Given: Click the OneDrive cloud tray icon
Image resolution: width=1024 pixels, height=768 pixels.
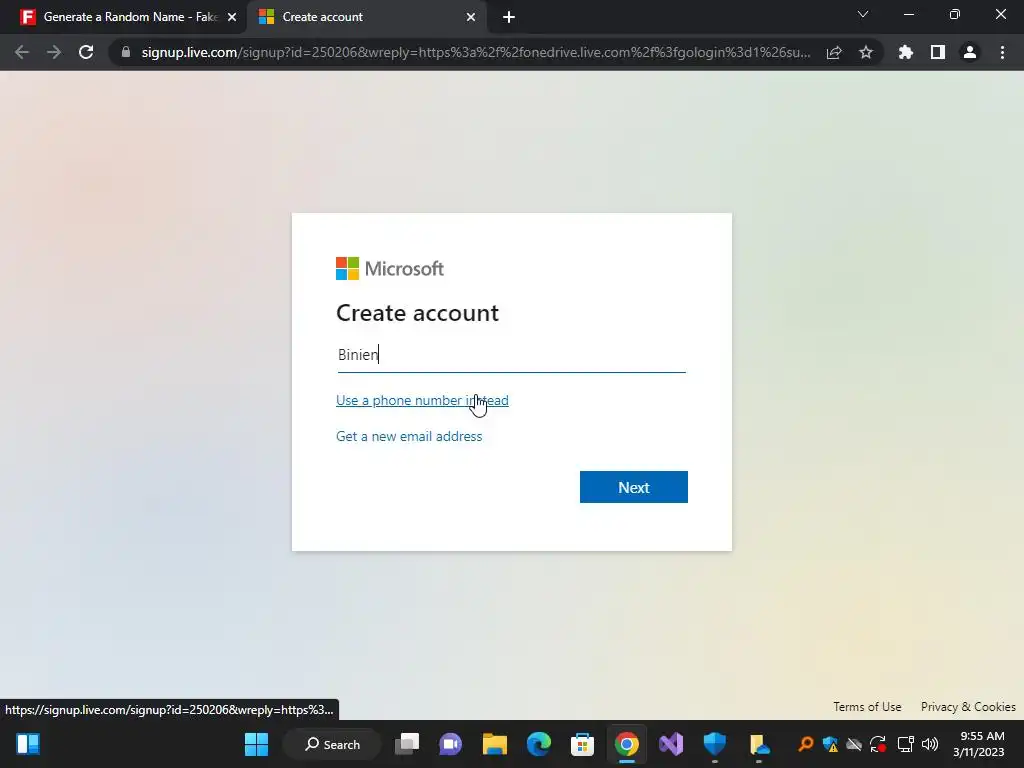Looking at the screenshot, I should point(854,744).
